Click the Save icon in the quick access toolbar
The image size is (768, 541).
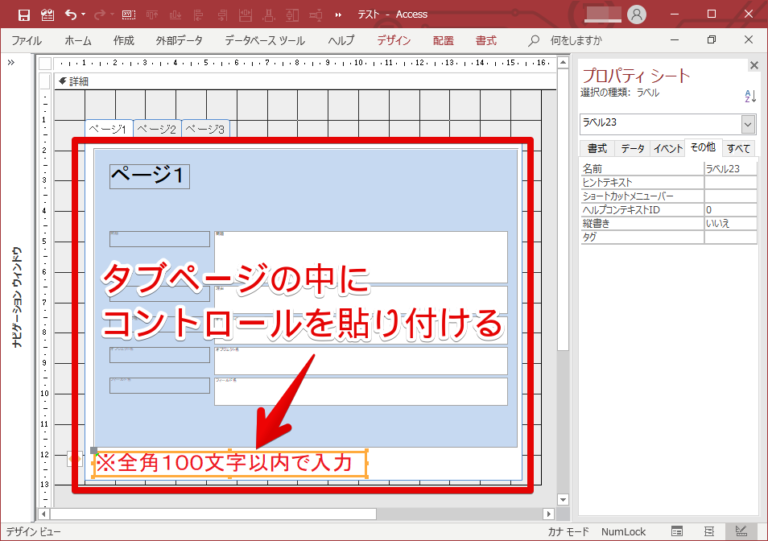click(x=24, y=15)
